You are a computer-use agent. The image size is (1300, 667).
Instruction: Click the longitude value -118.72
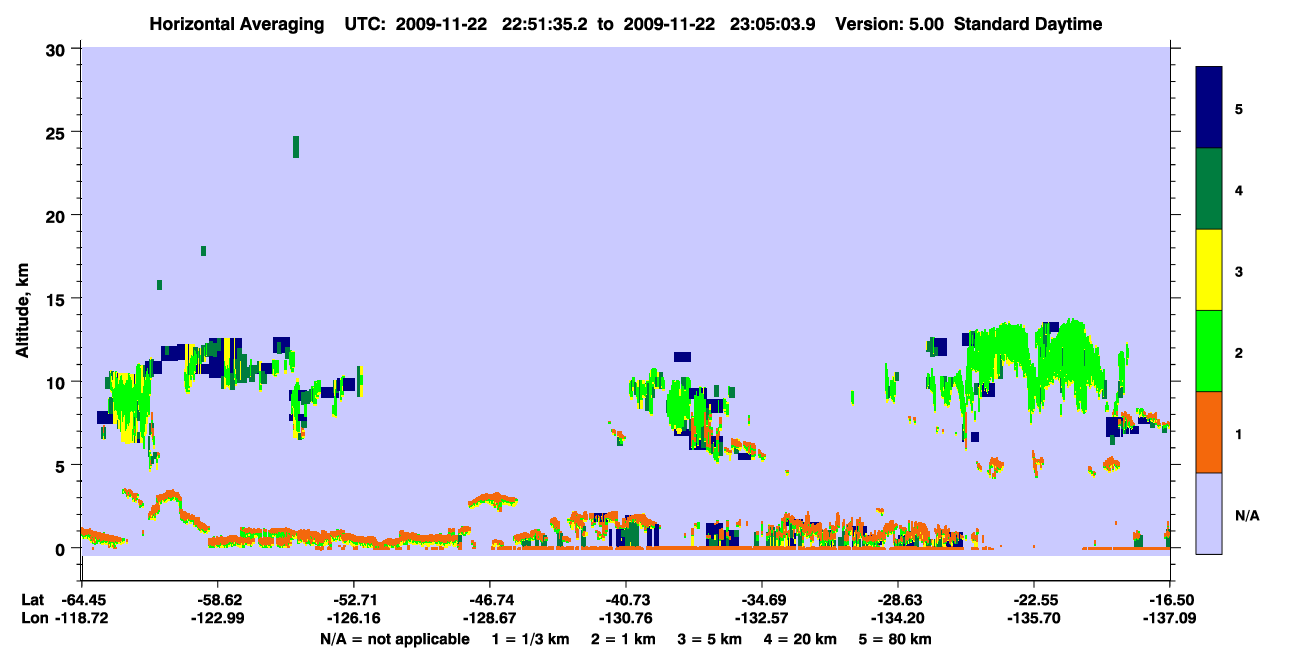(x=83, y=618)
